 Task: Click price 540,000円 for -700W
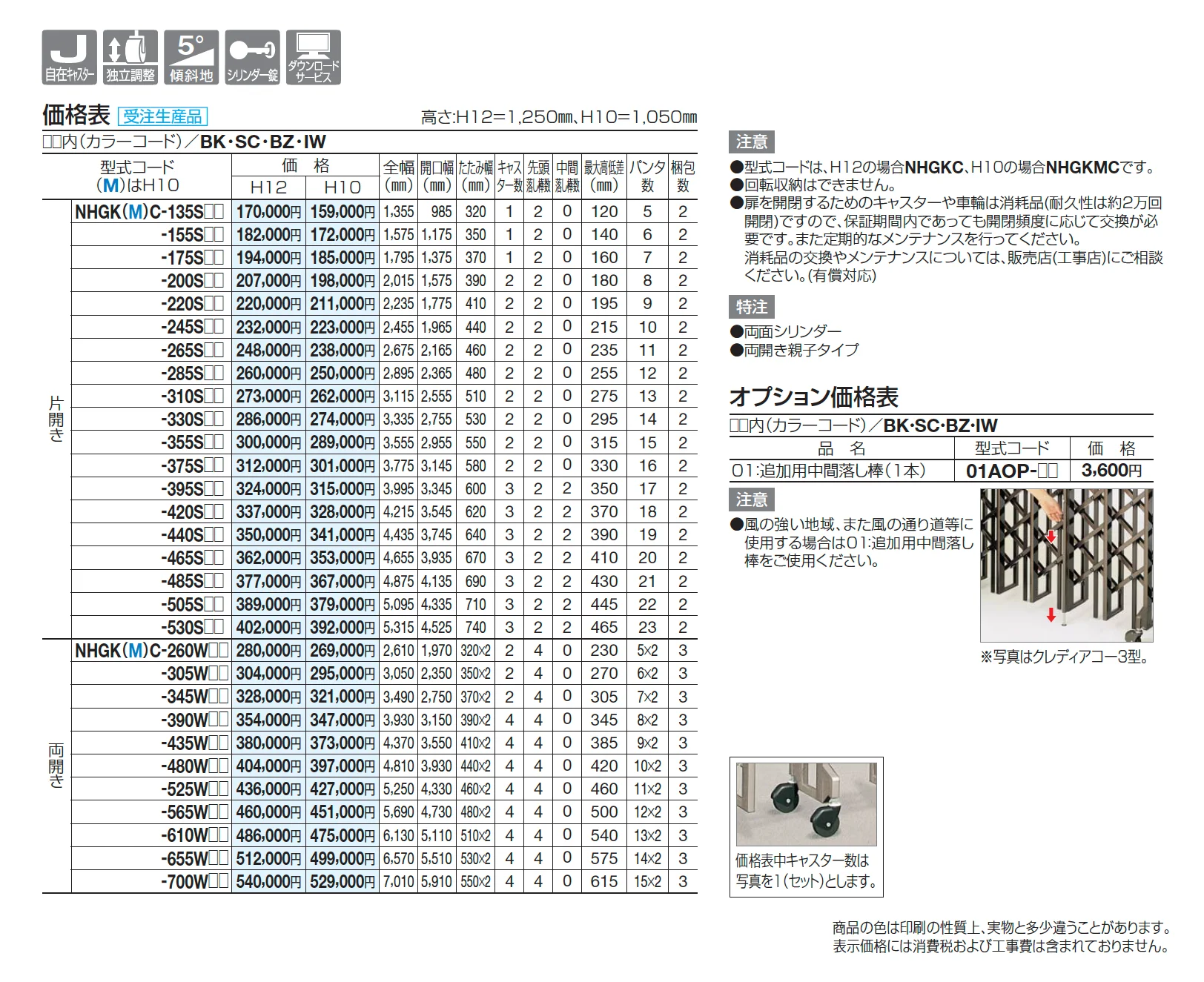(268, 881)
